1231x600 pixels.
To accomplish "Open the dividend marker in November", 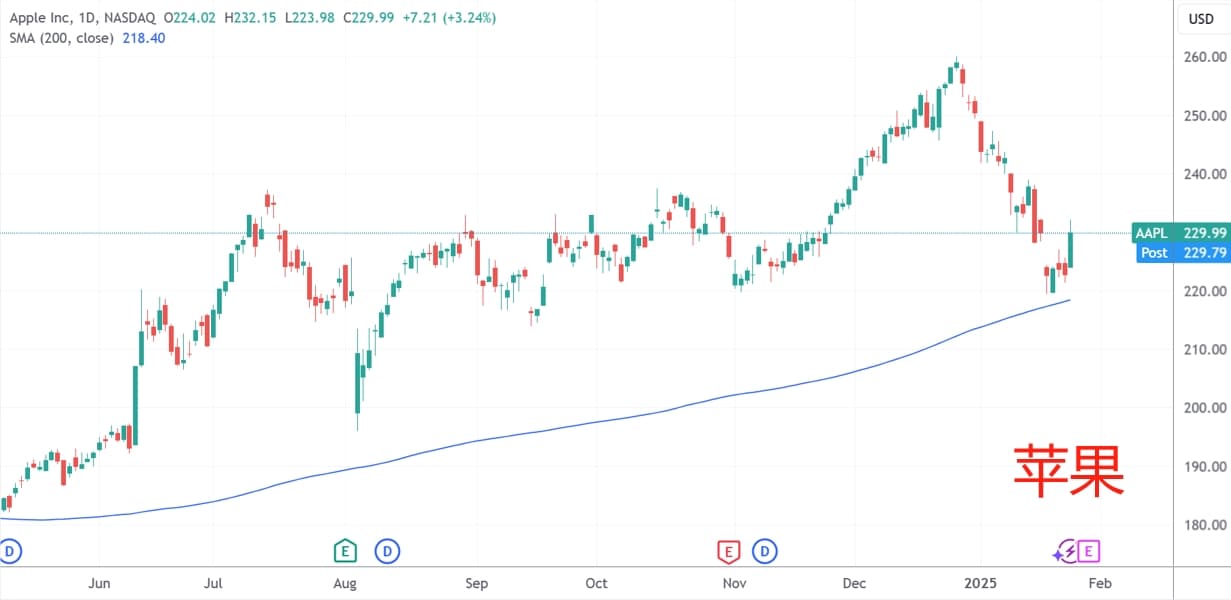I will point(766,550).
